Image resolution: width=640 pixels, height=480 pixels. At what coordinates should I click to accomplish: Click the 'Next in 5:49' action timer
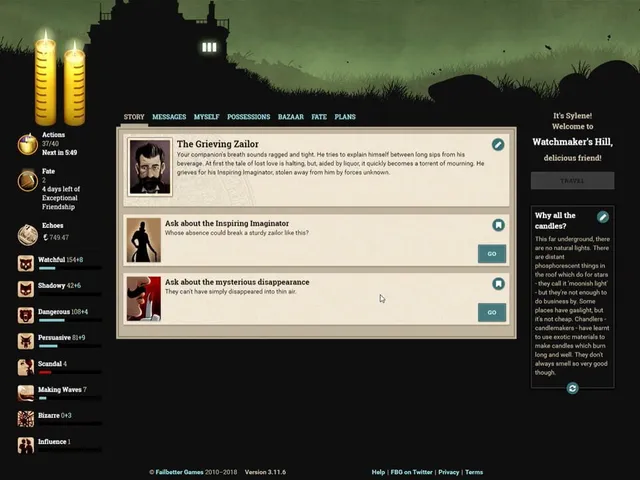click(60, 153)
